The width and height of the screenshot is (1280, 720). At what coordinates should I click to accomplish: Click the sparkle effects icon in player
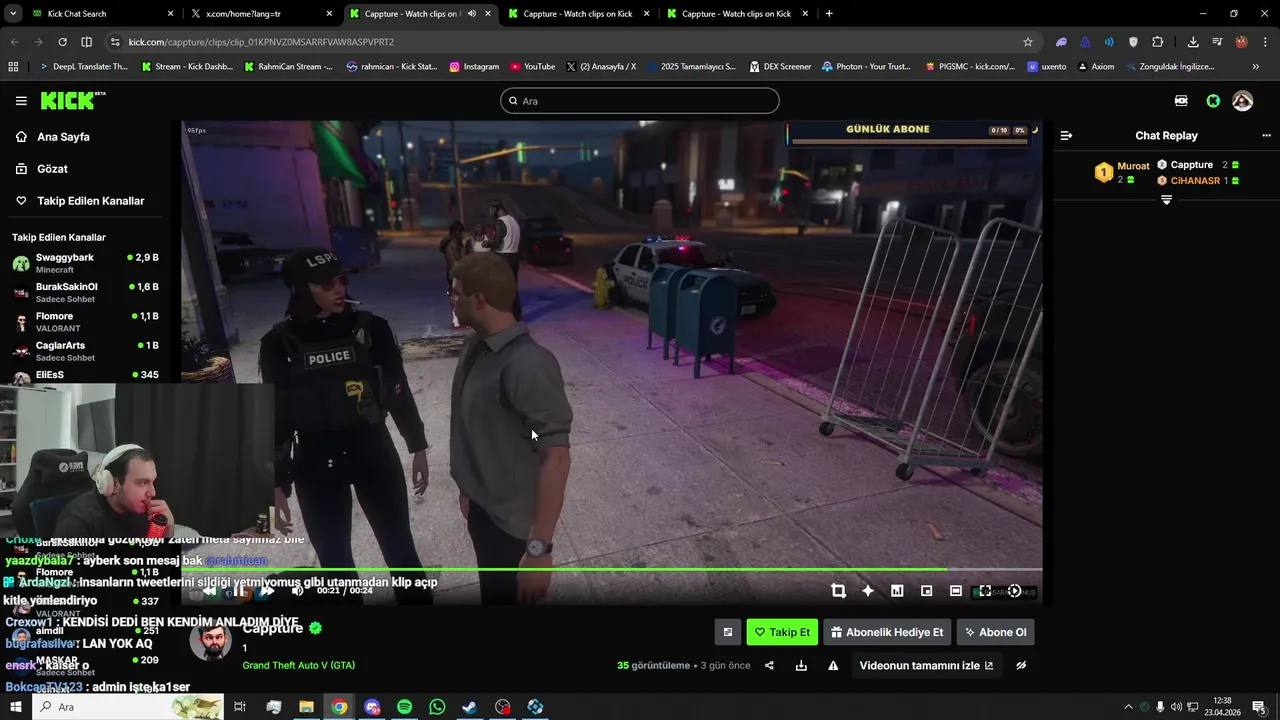pos(868,591)
